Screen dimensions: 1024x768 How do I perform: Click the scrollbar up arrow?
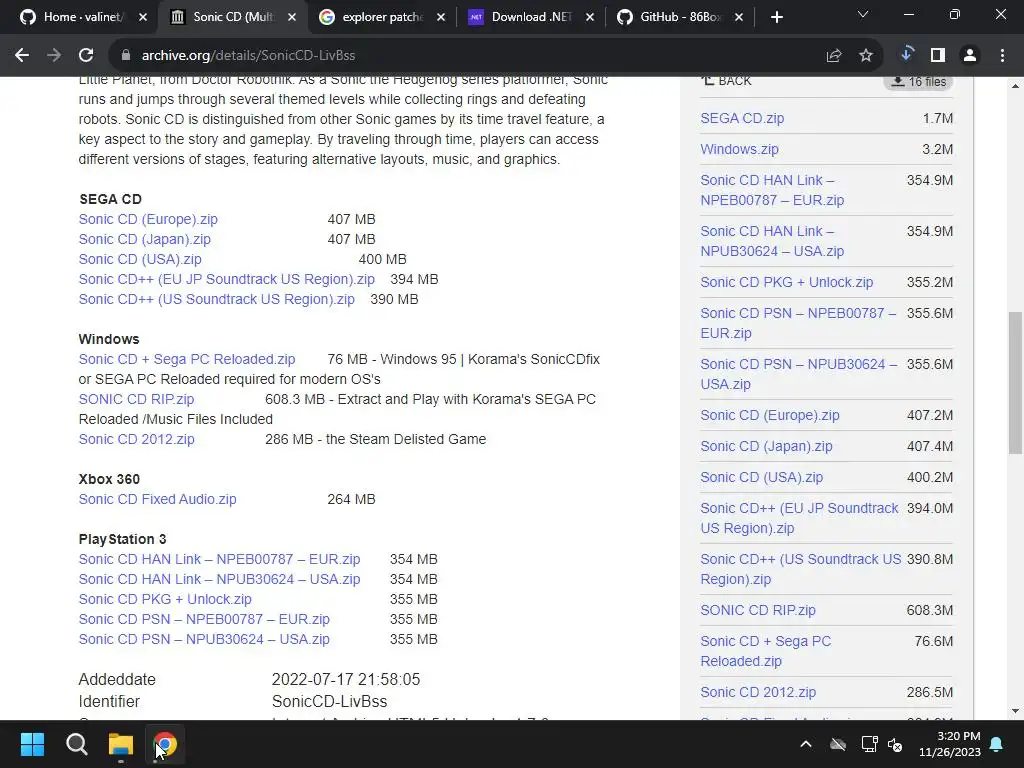click(x=1015, y=85)
